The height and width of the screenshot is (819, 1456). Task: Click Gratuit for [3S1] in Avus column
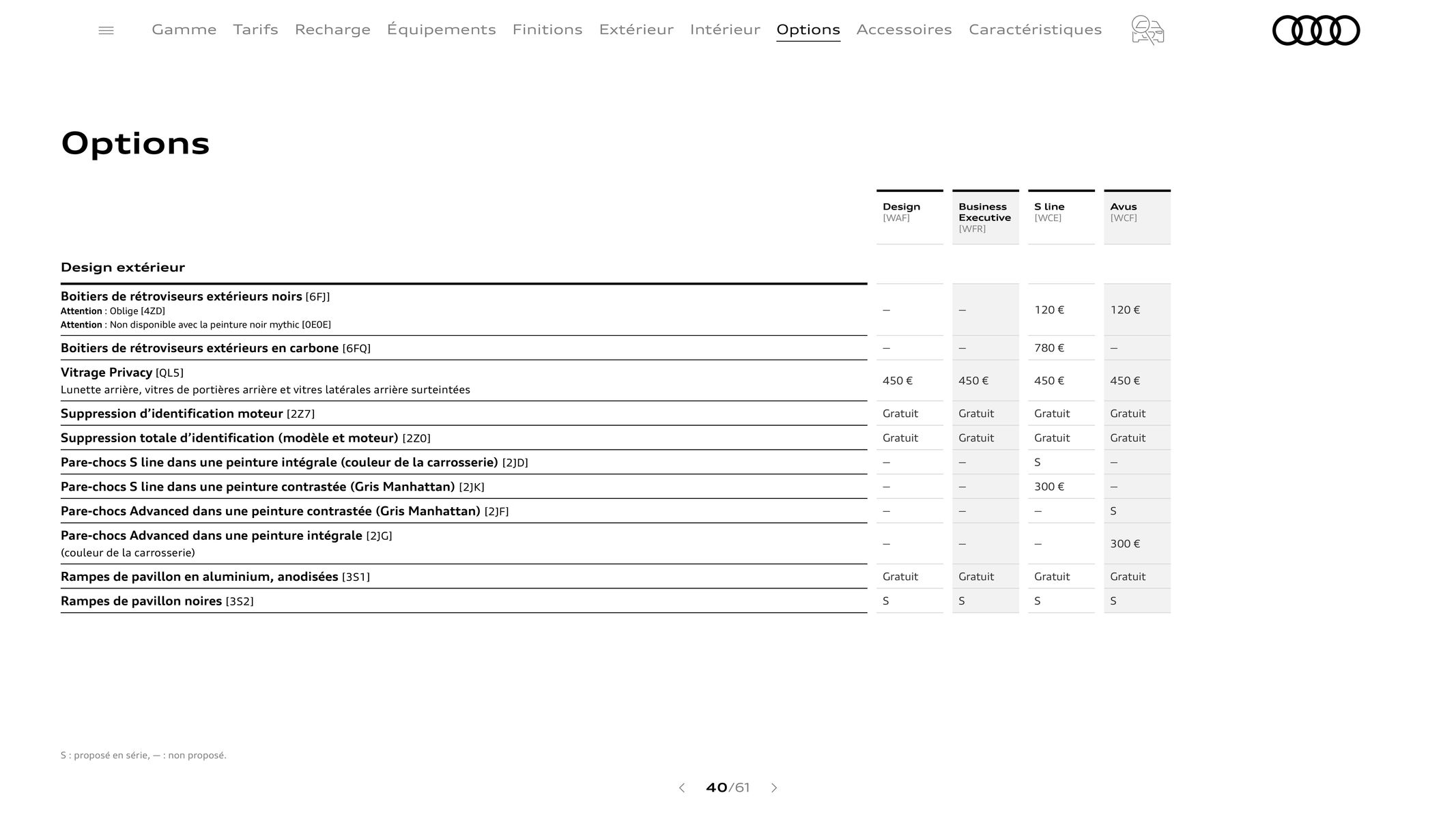[1128, 577]
